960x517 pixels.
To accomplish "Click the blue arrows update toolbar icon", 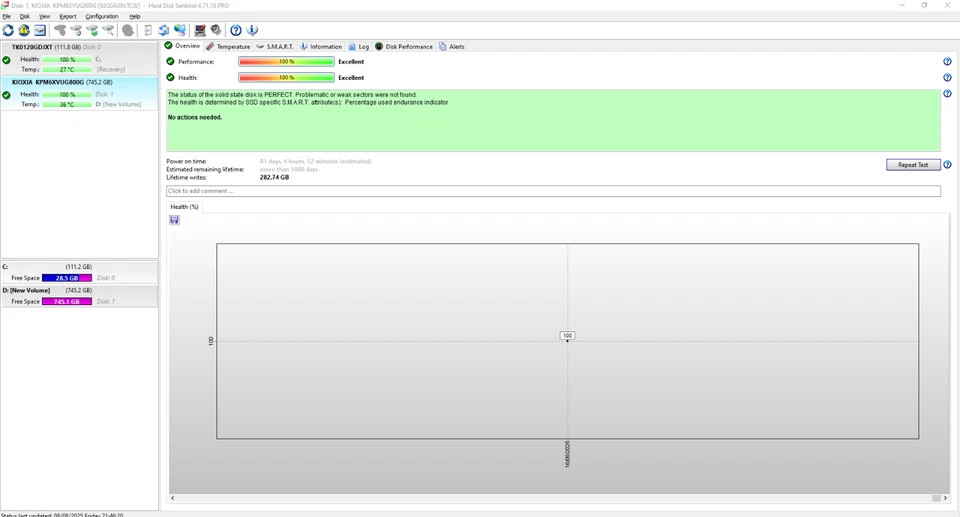I will tap(163, 30).
